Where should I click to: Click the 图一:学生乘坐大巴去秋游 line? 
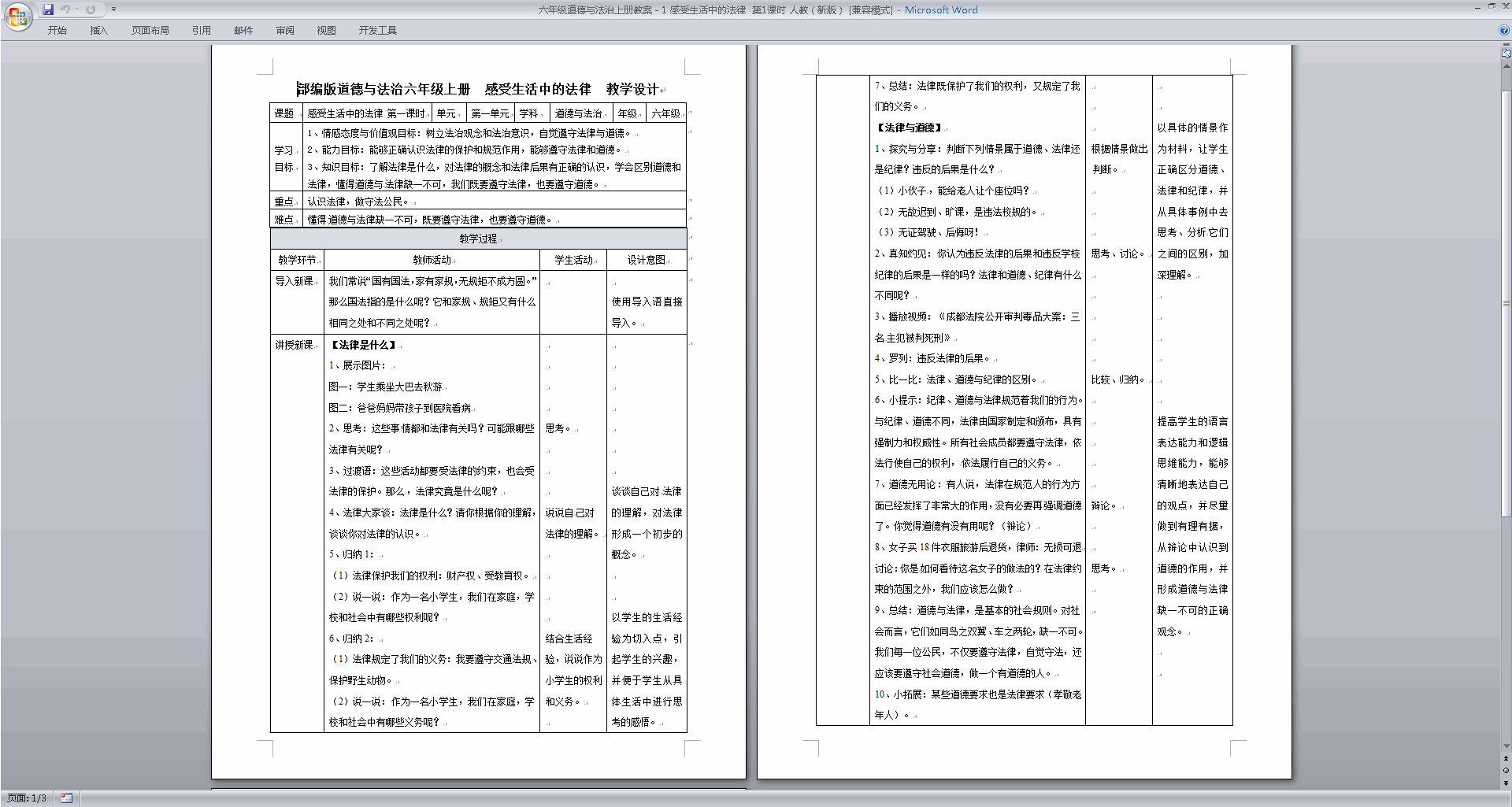386,387
